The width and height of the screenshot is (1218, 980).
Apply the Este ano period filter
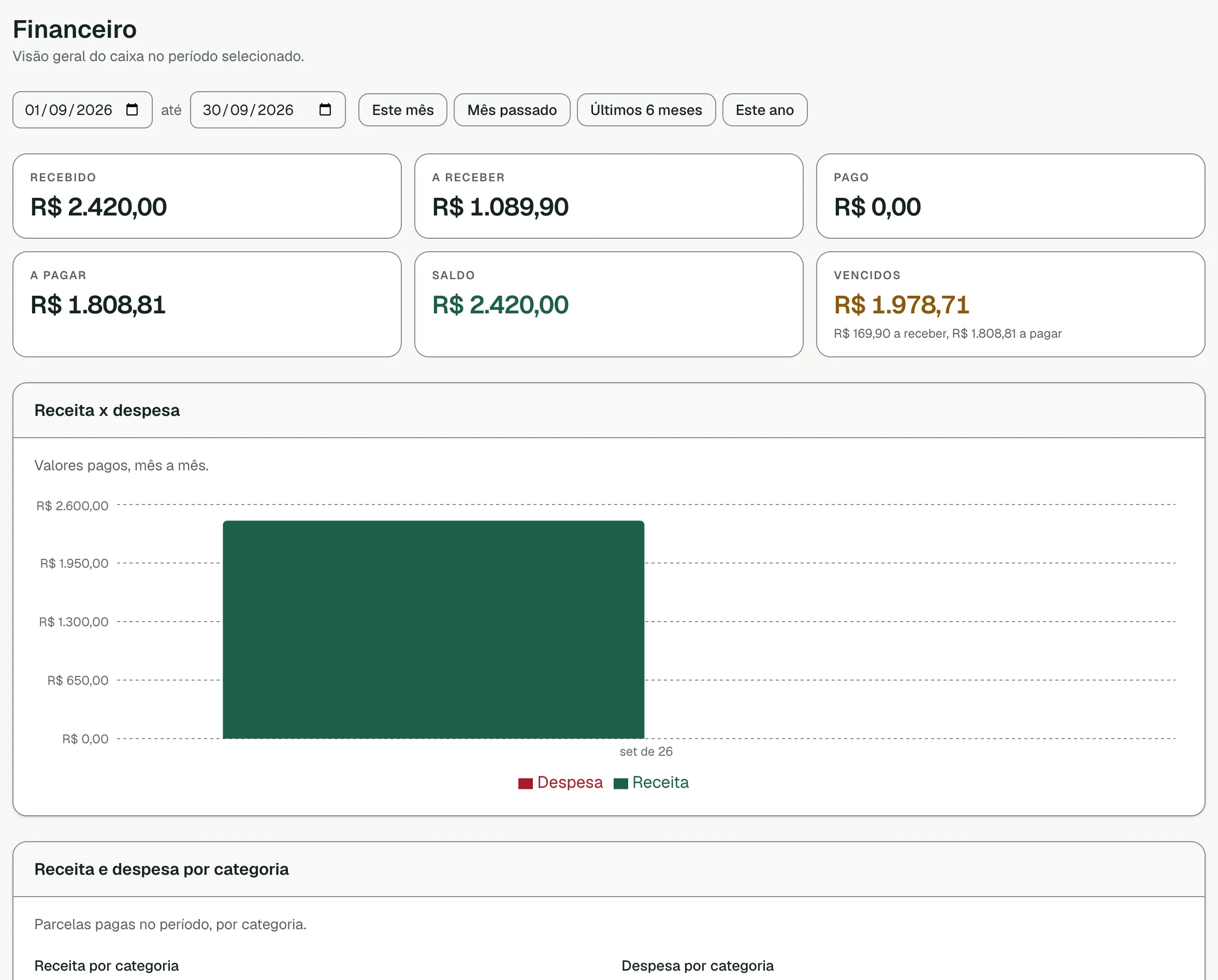coord(765,110)
